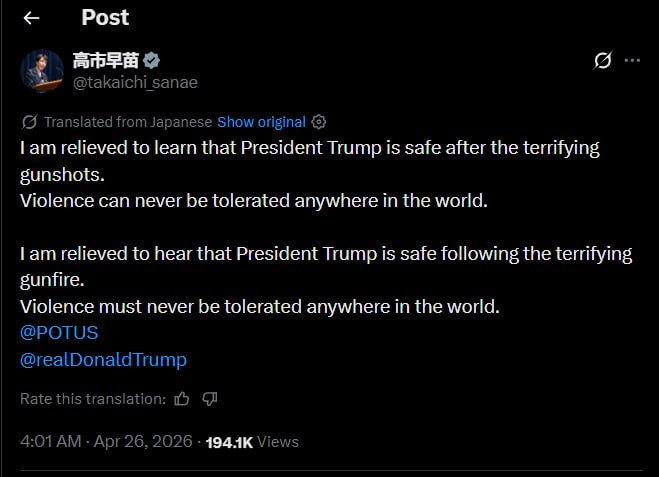Open the three-dot More menu
The image size is (659, 477).
coord(632,60)
